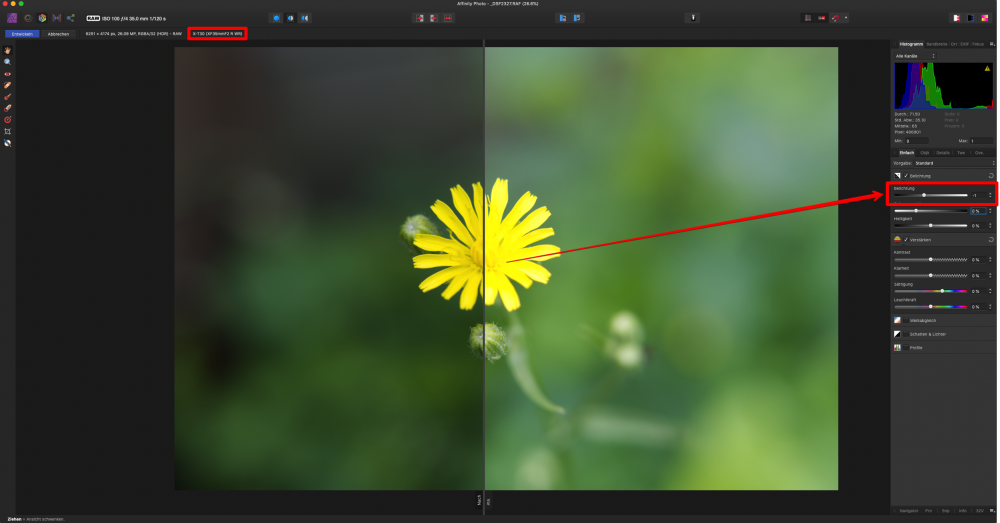Switch to the Bandbreite tab
1000x523 pixels.
[936, 44]
